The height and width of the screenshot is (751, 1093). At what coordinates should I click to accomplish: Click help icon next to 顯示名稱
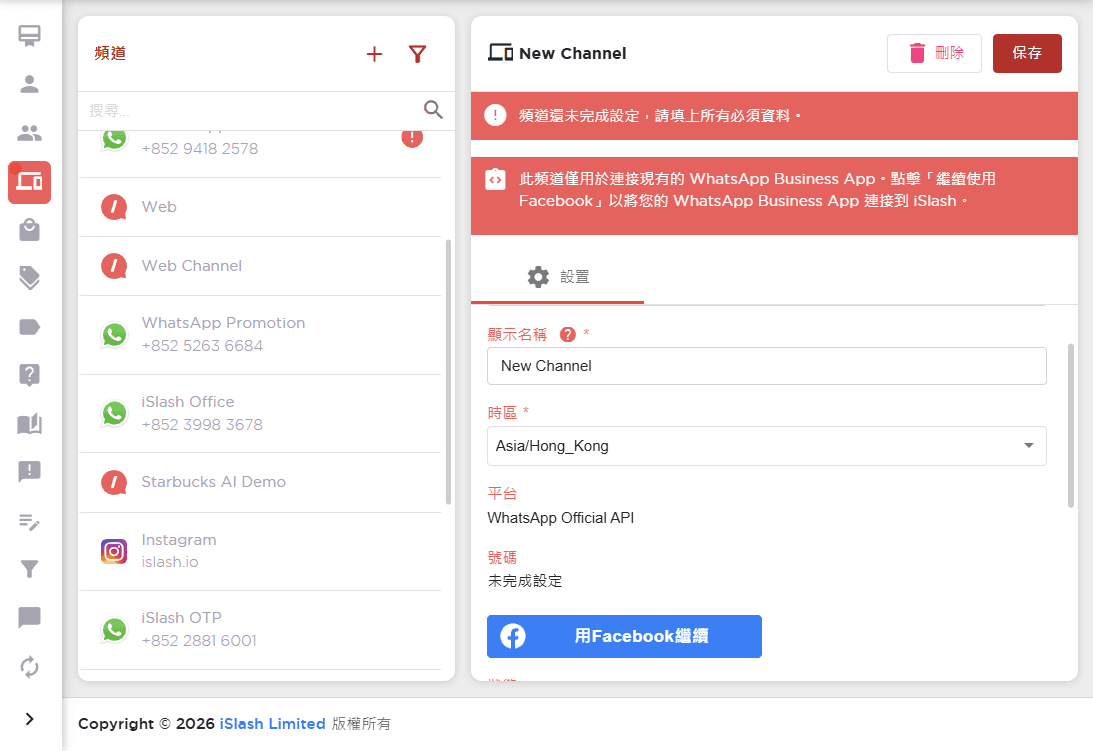567,335
